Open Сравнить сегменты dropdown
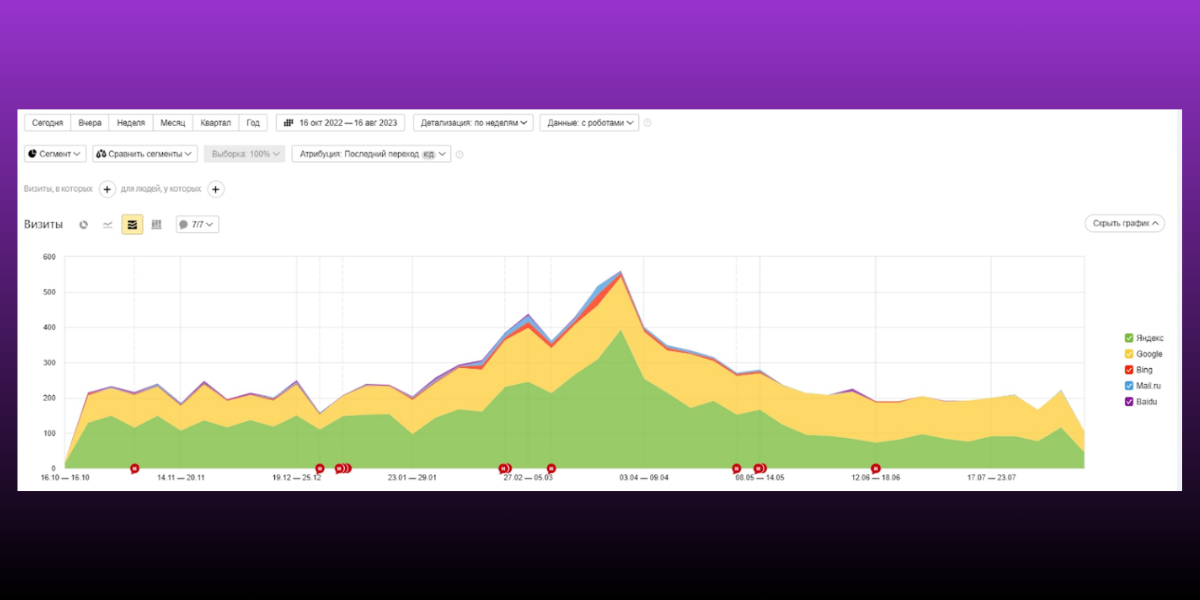The width and height of the screenshot is (1200, 600). (145, 154)
